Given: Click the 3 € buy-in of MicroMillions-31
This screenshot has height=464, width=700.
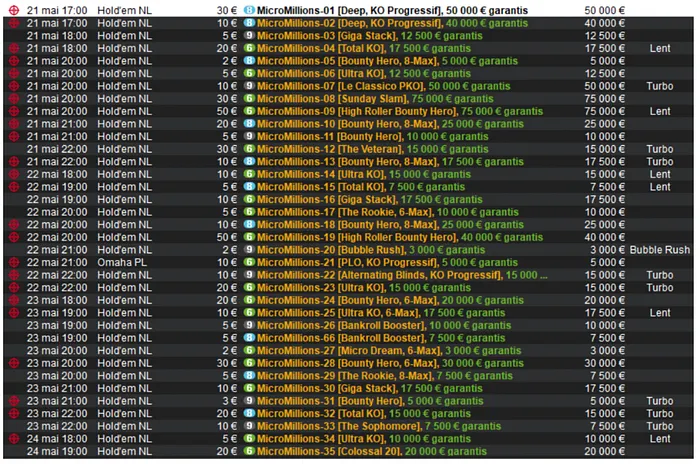Looking at the screenshot, I should coord(229,401).
